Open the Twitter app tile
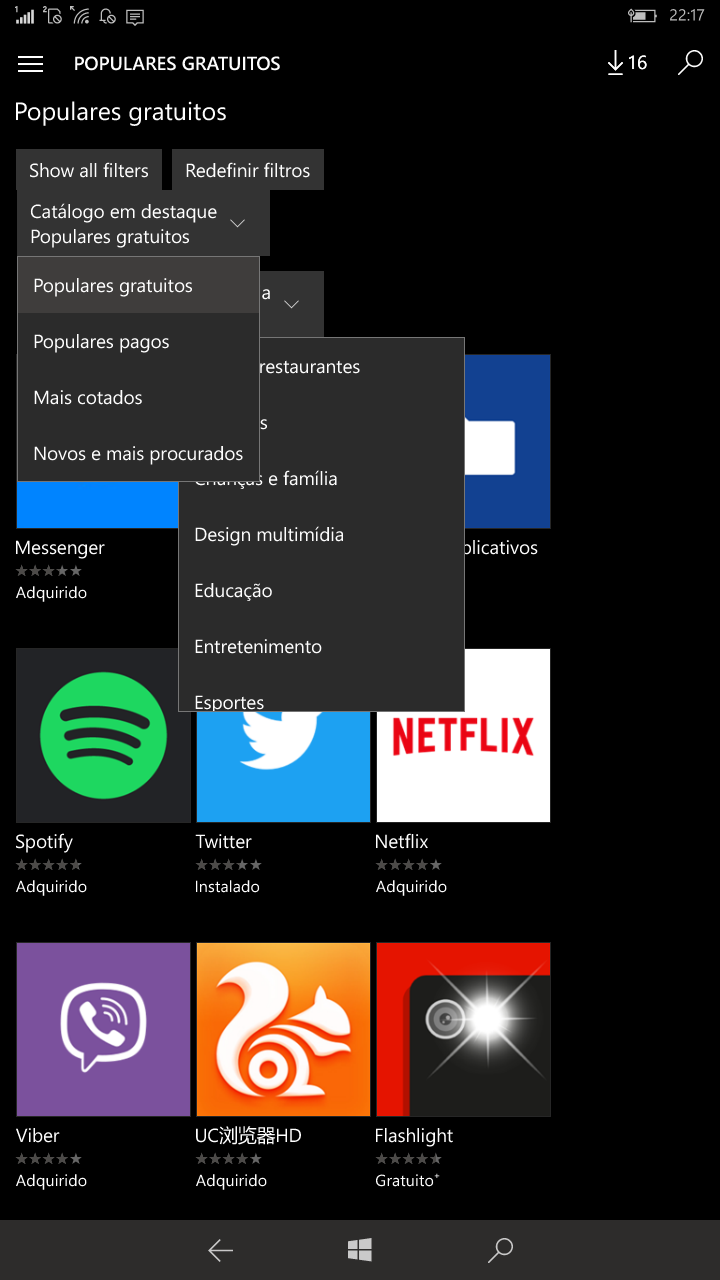This screenshot has width=720, height=1280. (283, 767)
